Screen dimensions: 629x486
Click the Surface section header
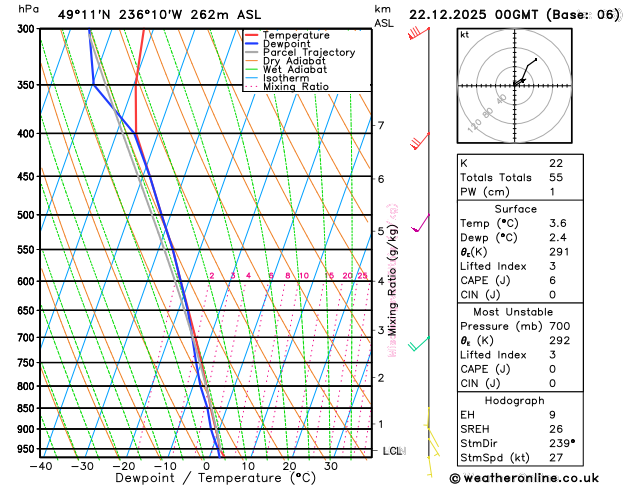pos(515,209)
